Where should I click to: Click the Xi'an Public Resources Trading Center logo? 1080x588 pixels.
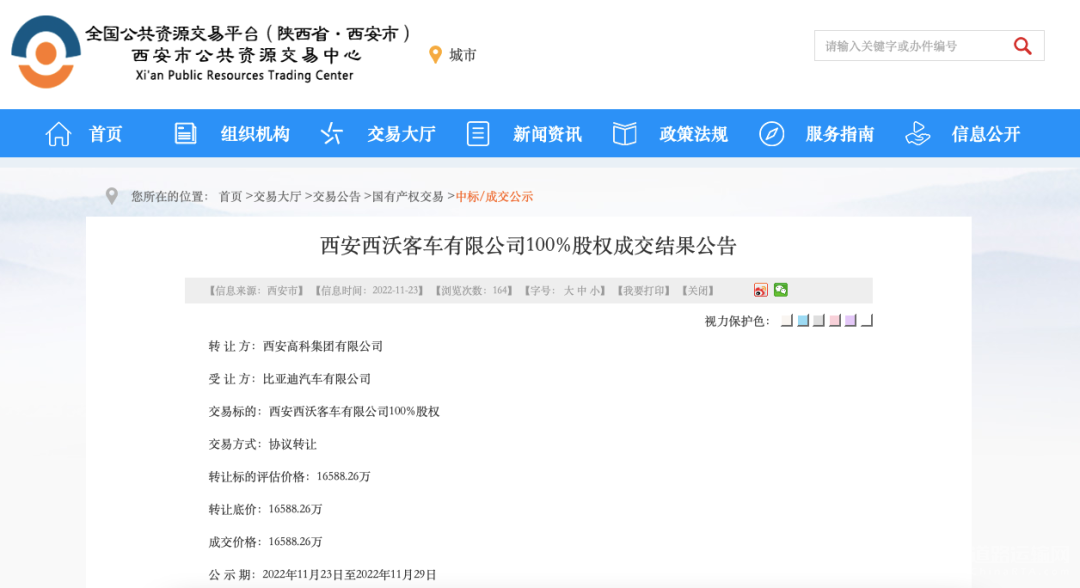(45, 52)
